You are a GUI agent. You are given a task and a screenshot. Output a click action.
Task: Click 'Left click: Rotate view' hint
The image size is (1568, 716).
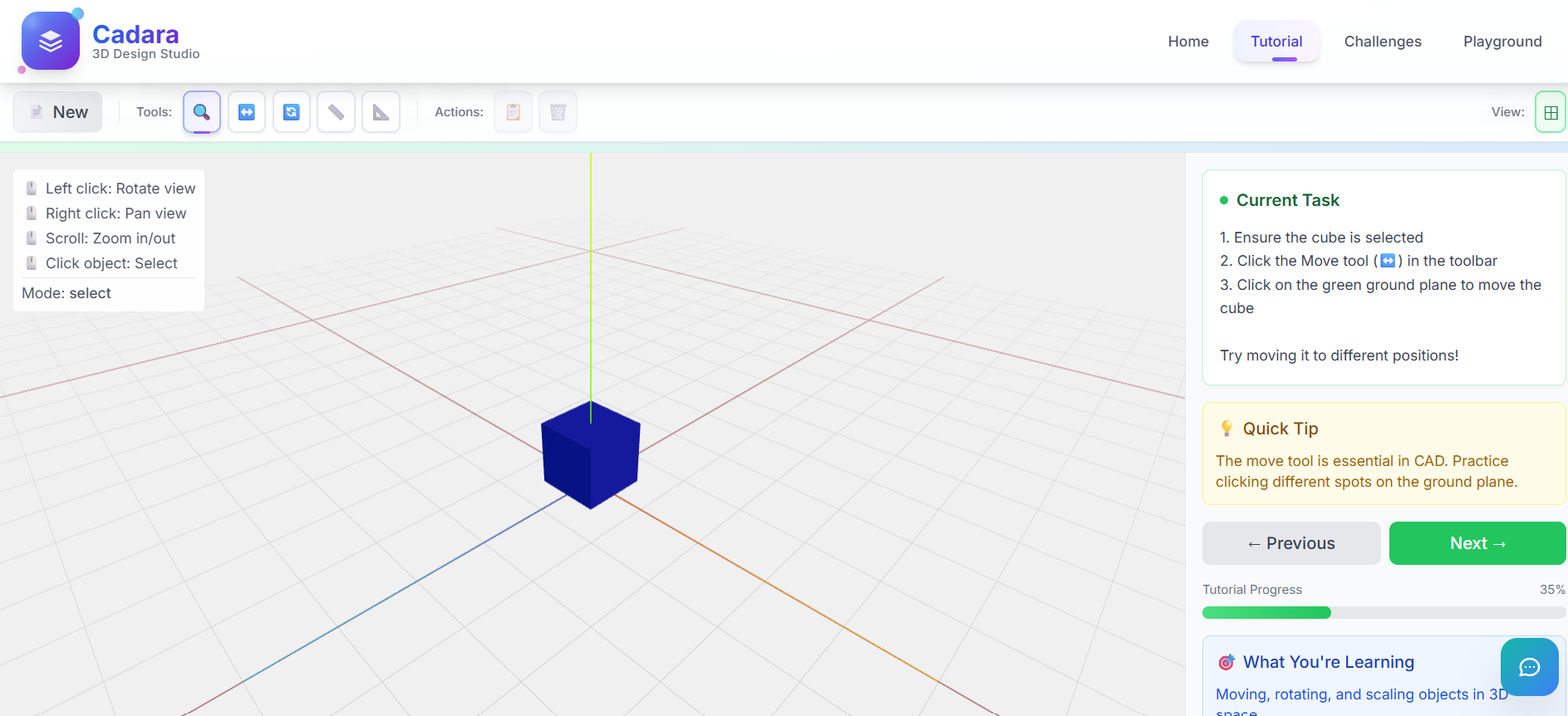coord(120,189)
